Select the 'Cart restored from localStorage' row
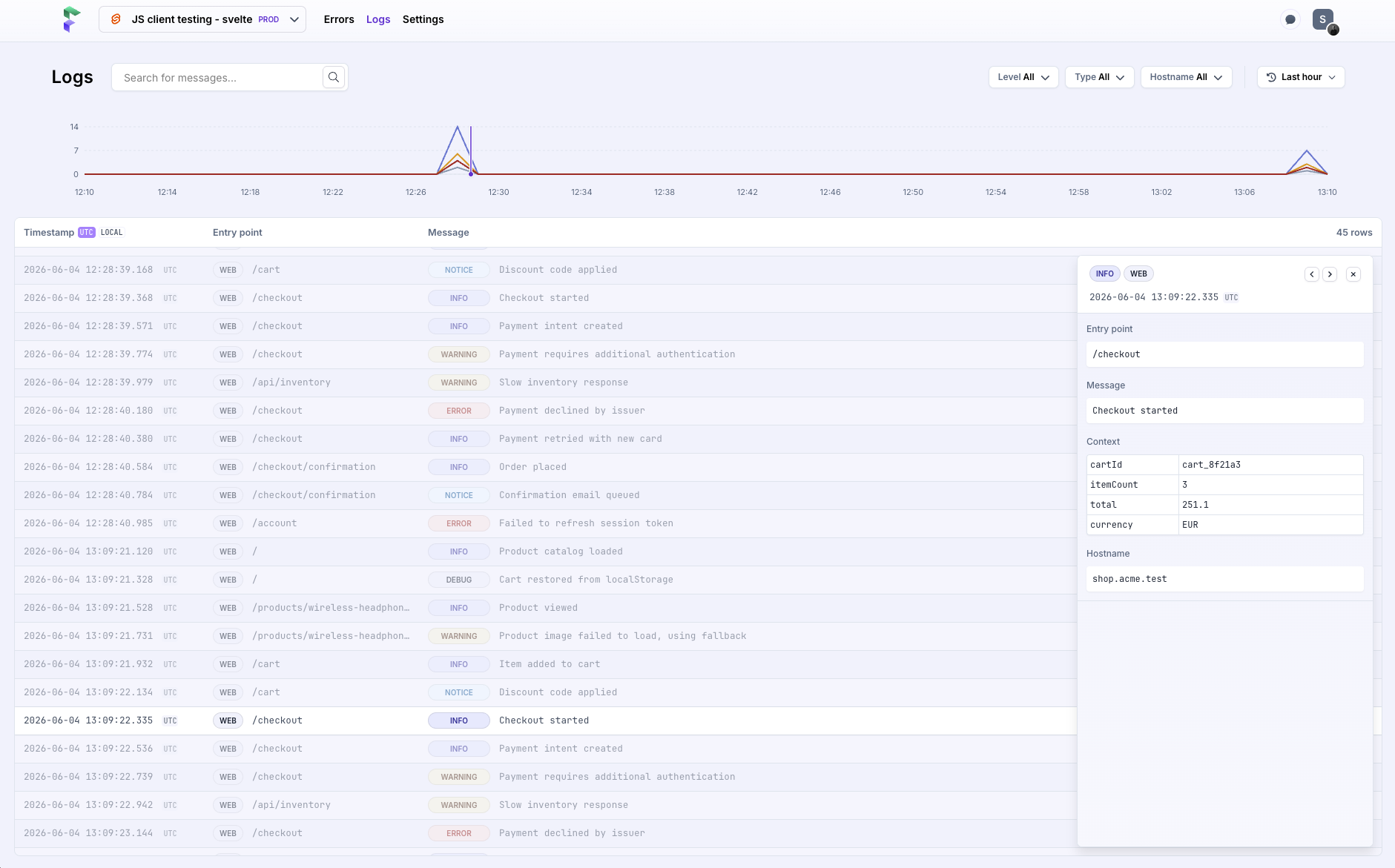The width and height of the screenshot is (1395, 868). point(545,580)
